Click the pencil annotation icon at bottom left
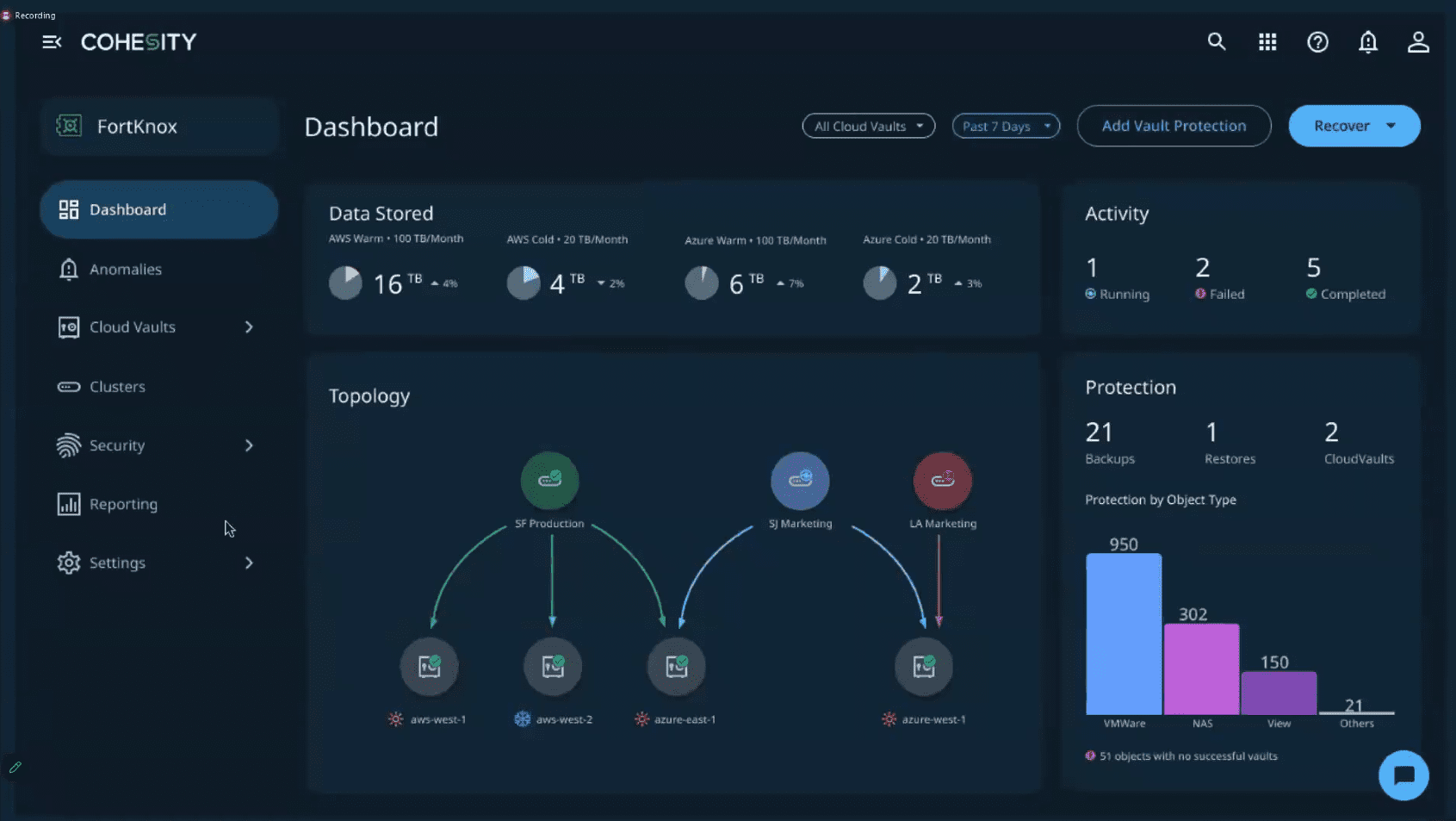Viewport: 1456px width, 821px height. (15, 767)
